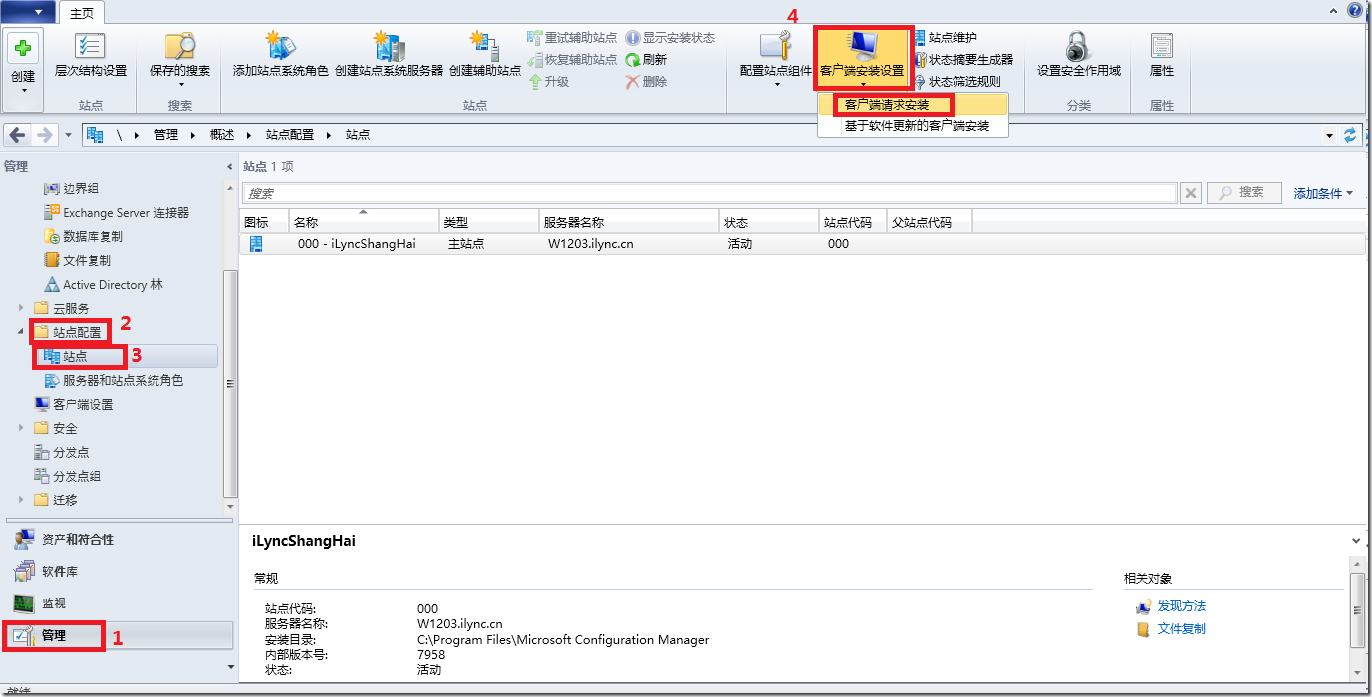Viewport: 1372px width, 697px height.
Task: Click 管理 in the breadcrumb path
Action: point(166,135)
